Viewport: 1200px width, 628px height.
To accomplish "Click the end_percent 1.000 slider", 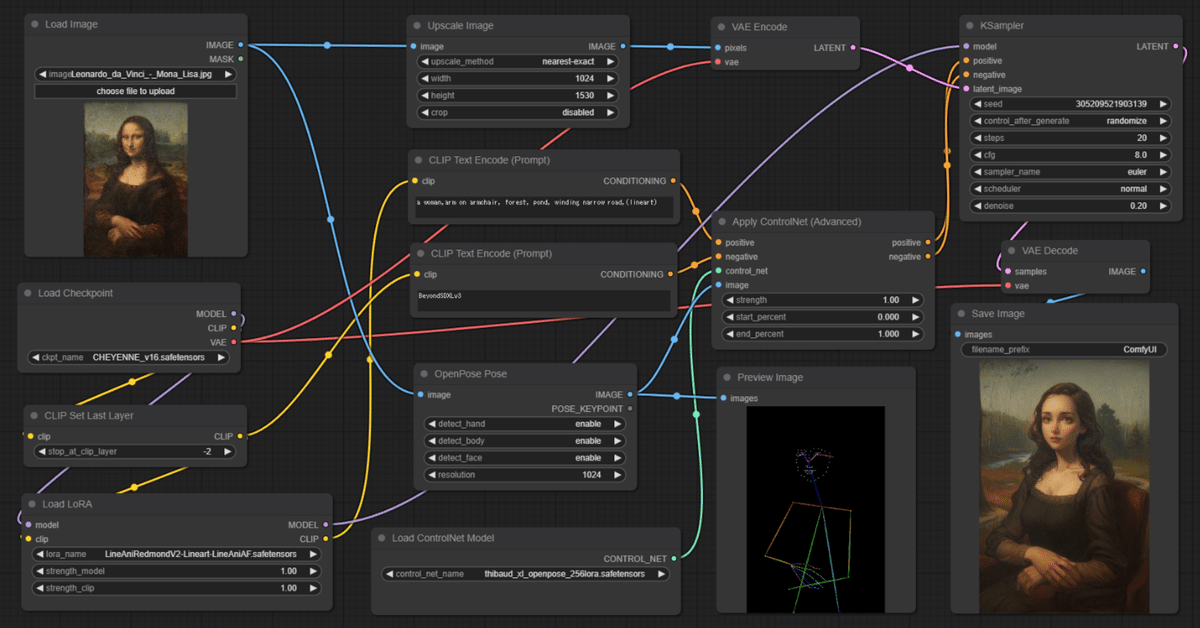I will pyautogui.click(x=824, y=334).
